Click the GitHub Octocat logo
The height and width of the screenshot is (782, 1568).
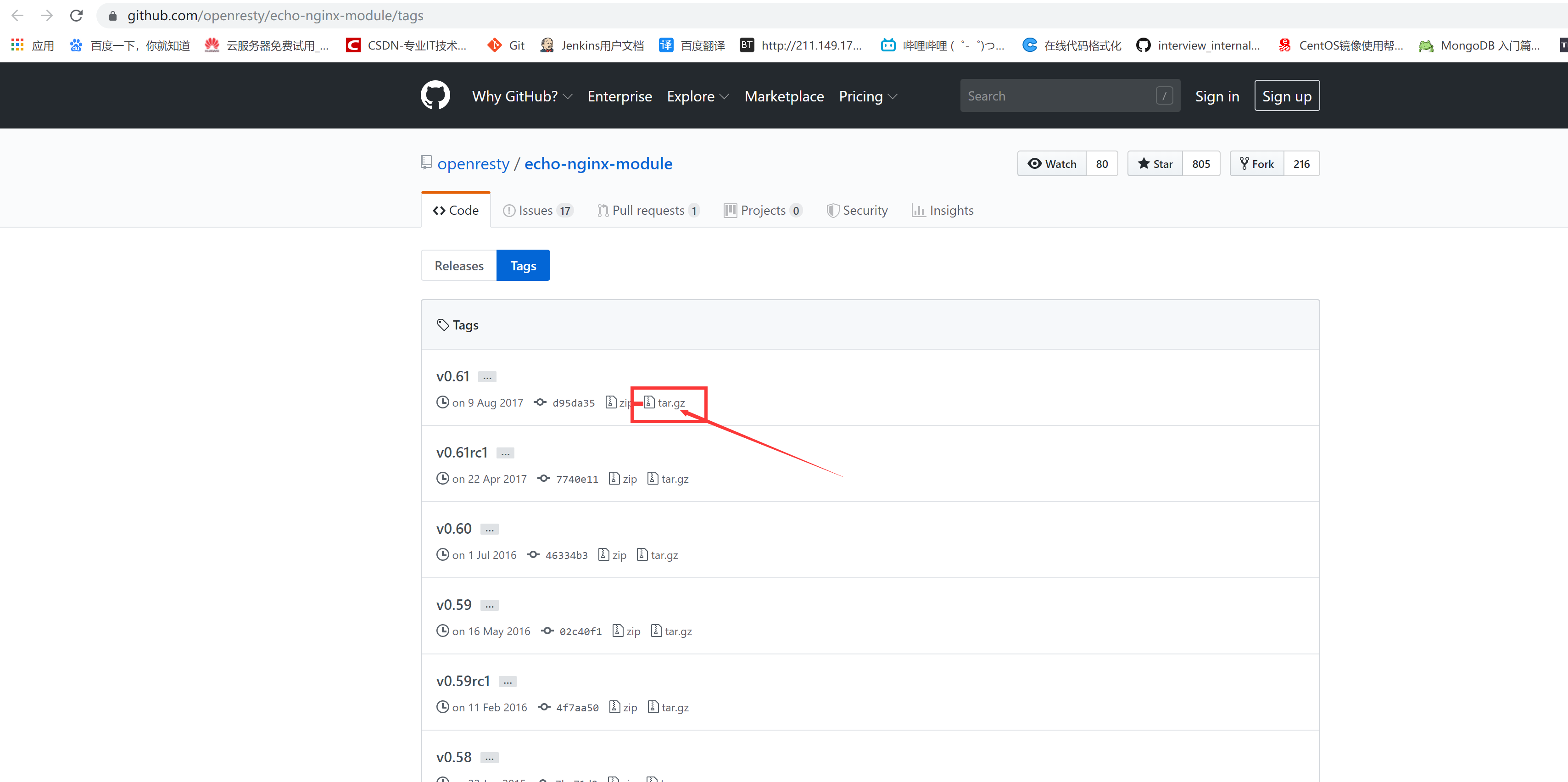click(435, 95)
